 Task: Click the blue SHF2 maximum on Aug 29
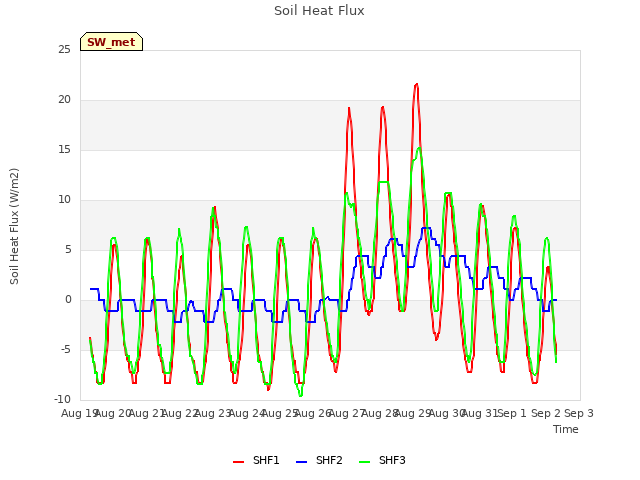tap(426, 228)
